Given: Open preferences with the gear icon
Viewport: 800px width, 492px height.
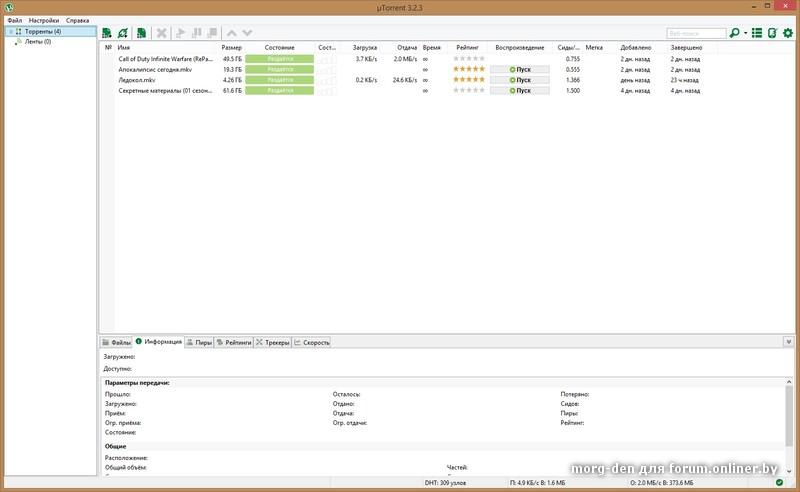Looking at the screenshot, I should coord(788,33).
